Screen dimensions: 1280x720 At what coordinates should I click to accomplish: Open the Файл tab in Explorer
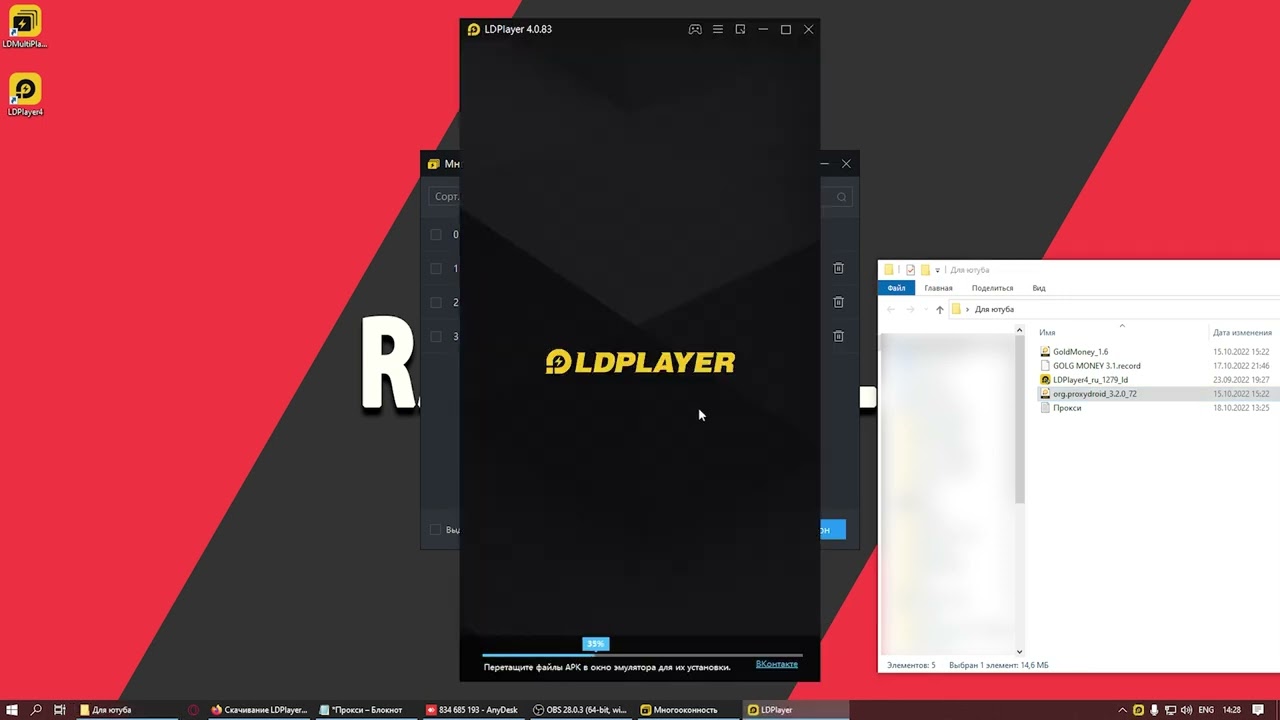pos(896,288)
